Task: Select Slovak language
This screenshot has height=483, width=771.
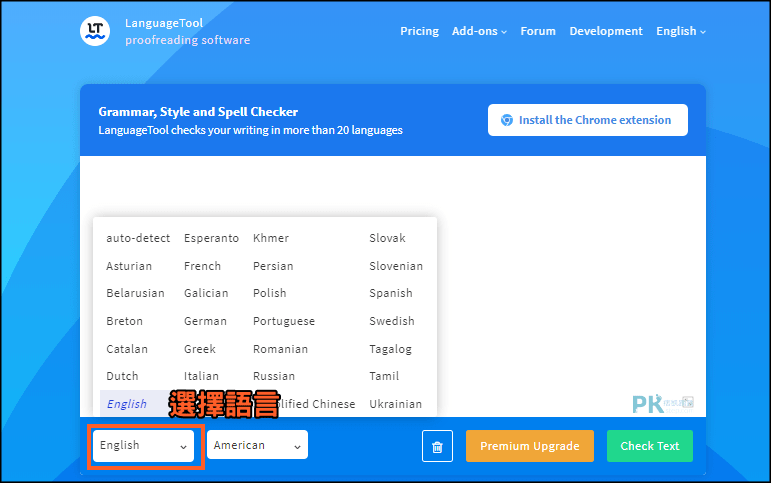Action: click(x=387, y=238)
